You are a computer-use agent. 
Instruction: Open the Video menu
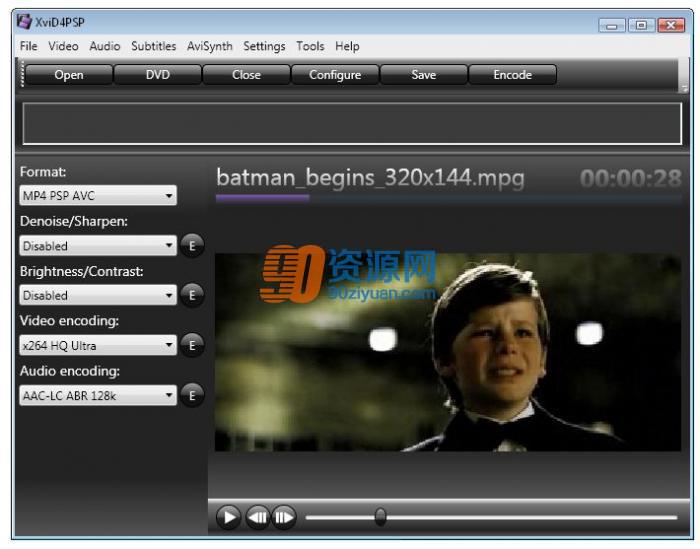(63, 46)
